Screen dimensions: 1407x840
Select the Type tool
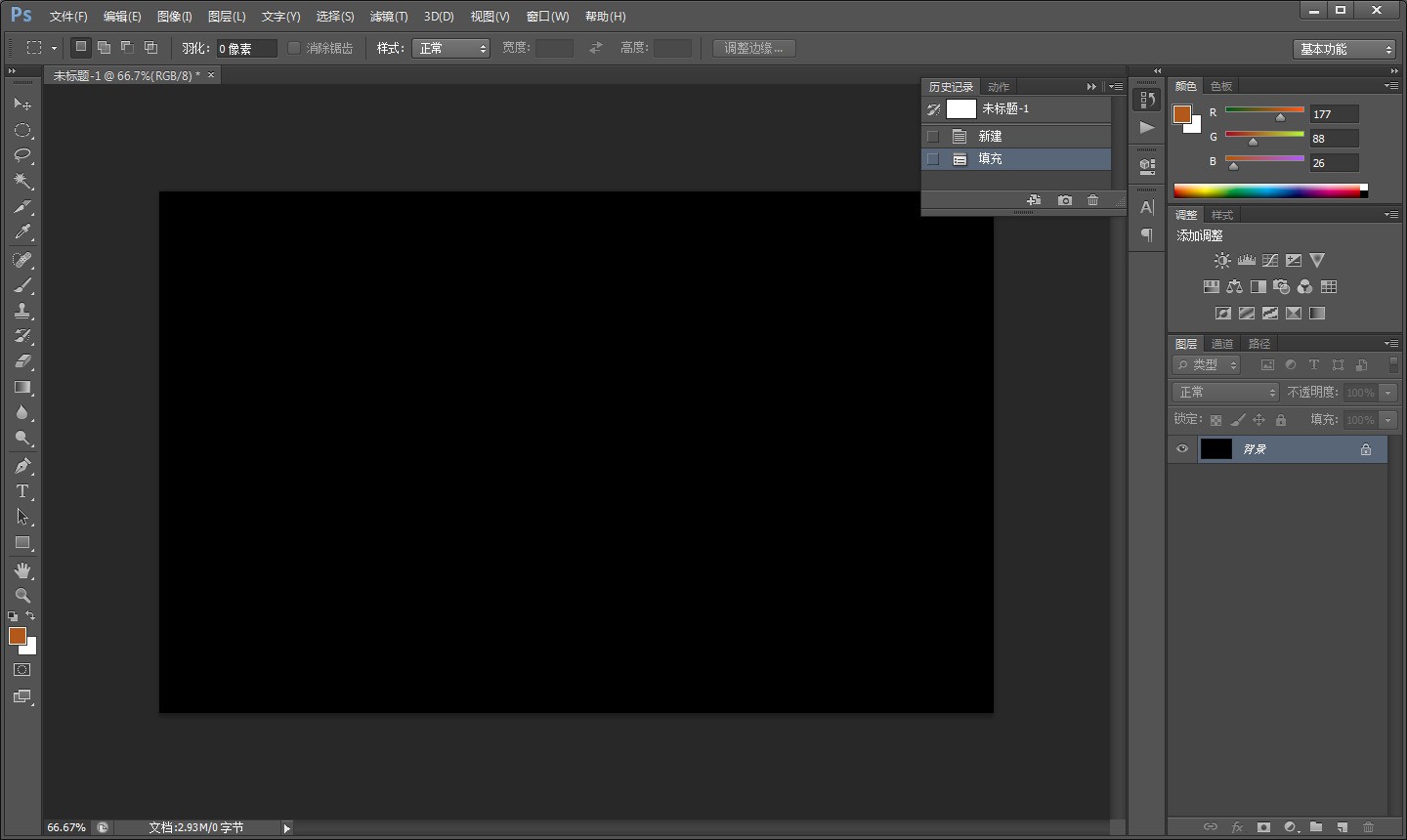22,491
